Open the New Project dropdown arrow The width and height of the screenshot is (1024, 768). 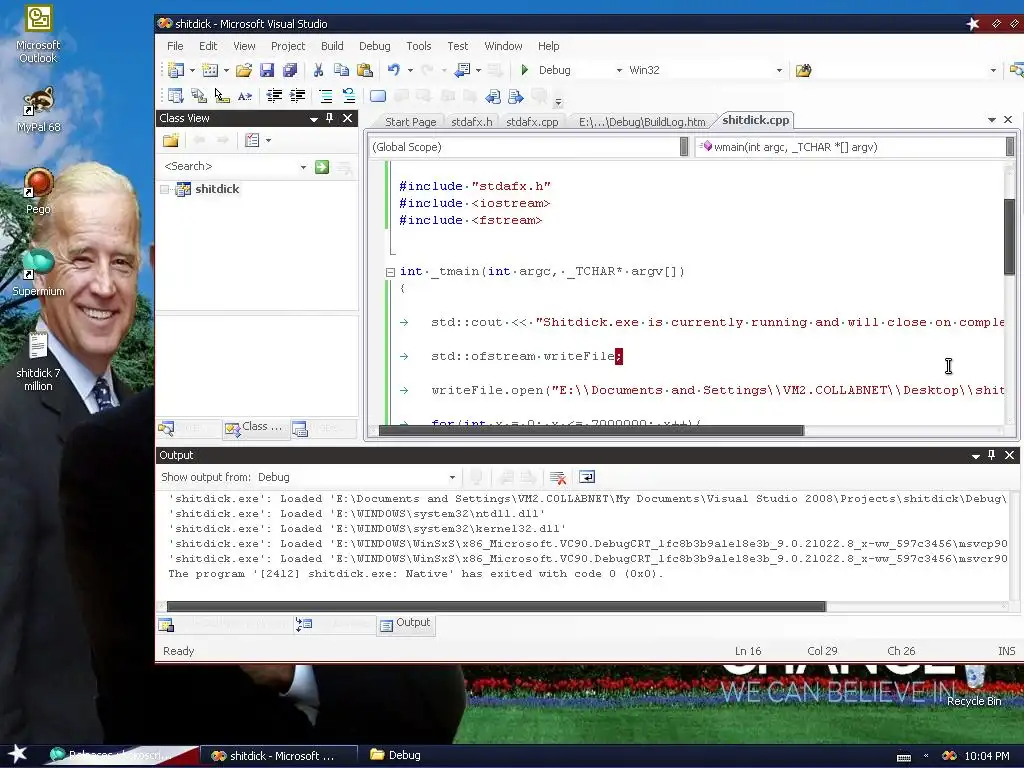pos(192,71)
